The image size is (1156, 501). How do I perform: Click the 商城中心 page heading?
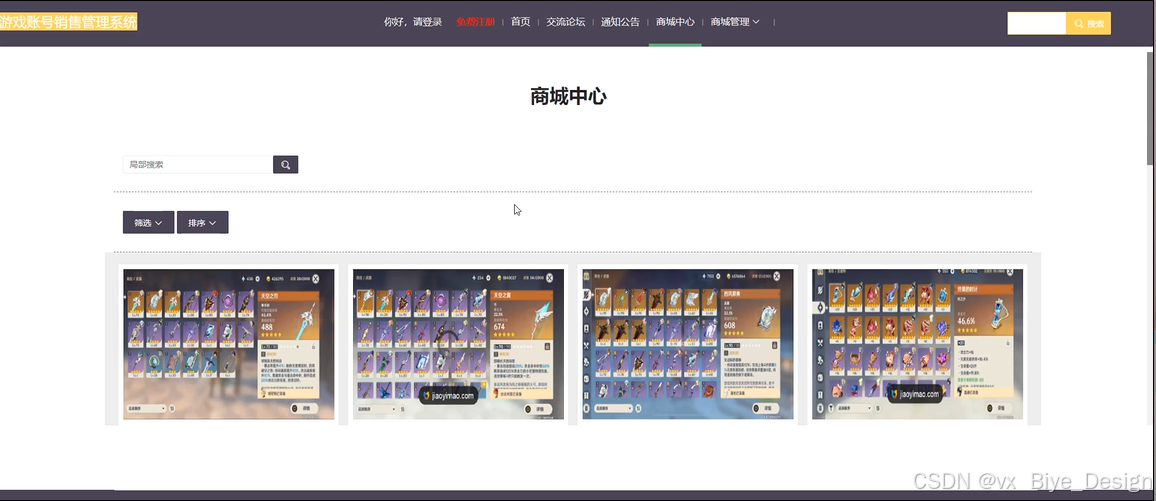pyautogui.click(x=568, y=97)
